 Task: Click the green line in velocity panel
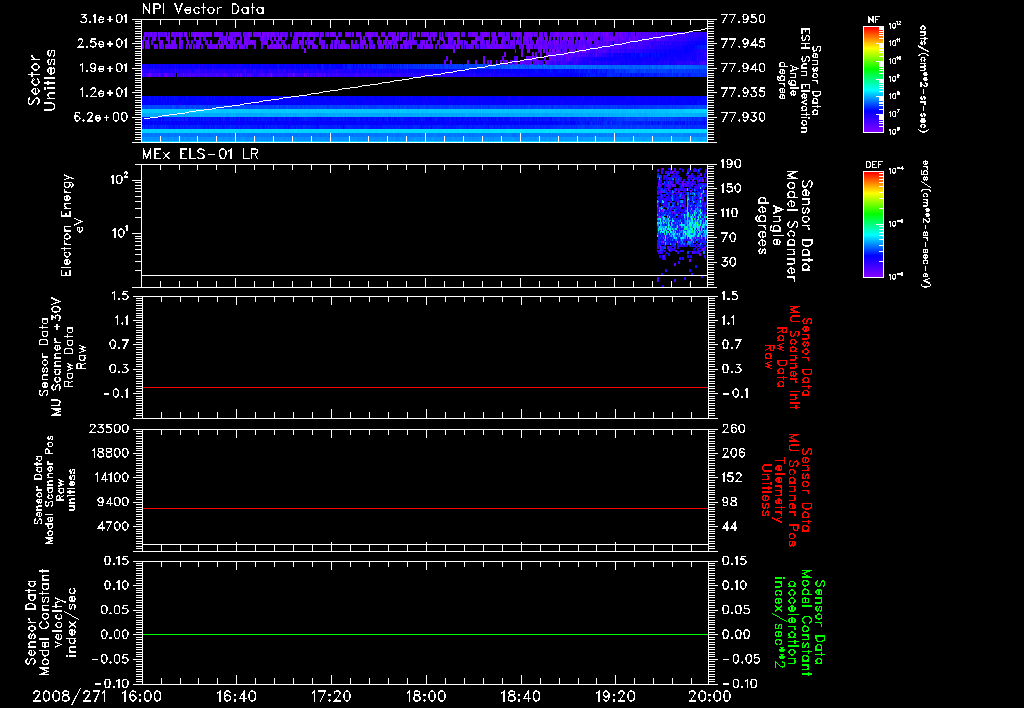[x=424, y=635]
